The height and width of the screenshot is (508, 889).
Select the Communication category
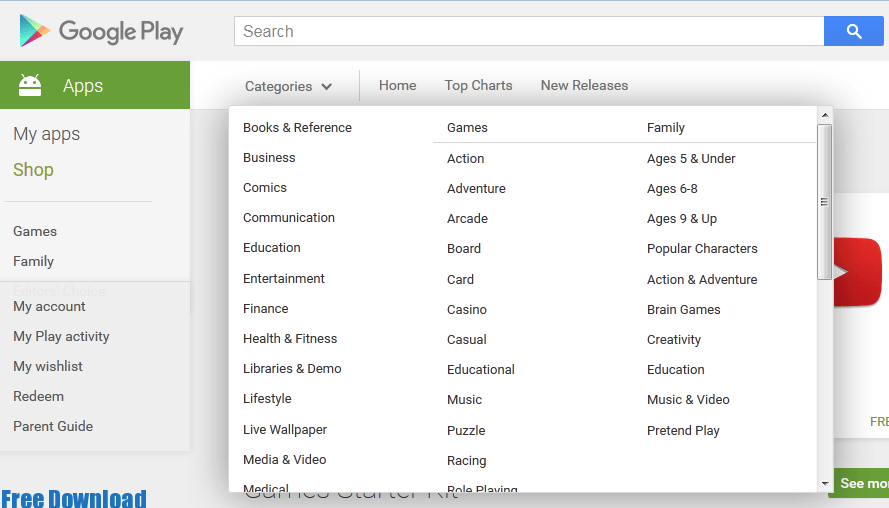point(289,218)
